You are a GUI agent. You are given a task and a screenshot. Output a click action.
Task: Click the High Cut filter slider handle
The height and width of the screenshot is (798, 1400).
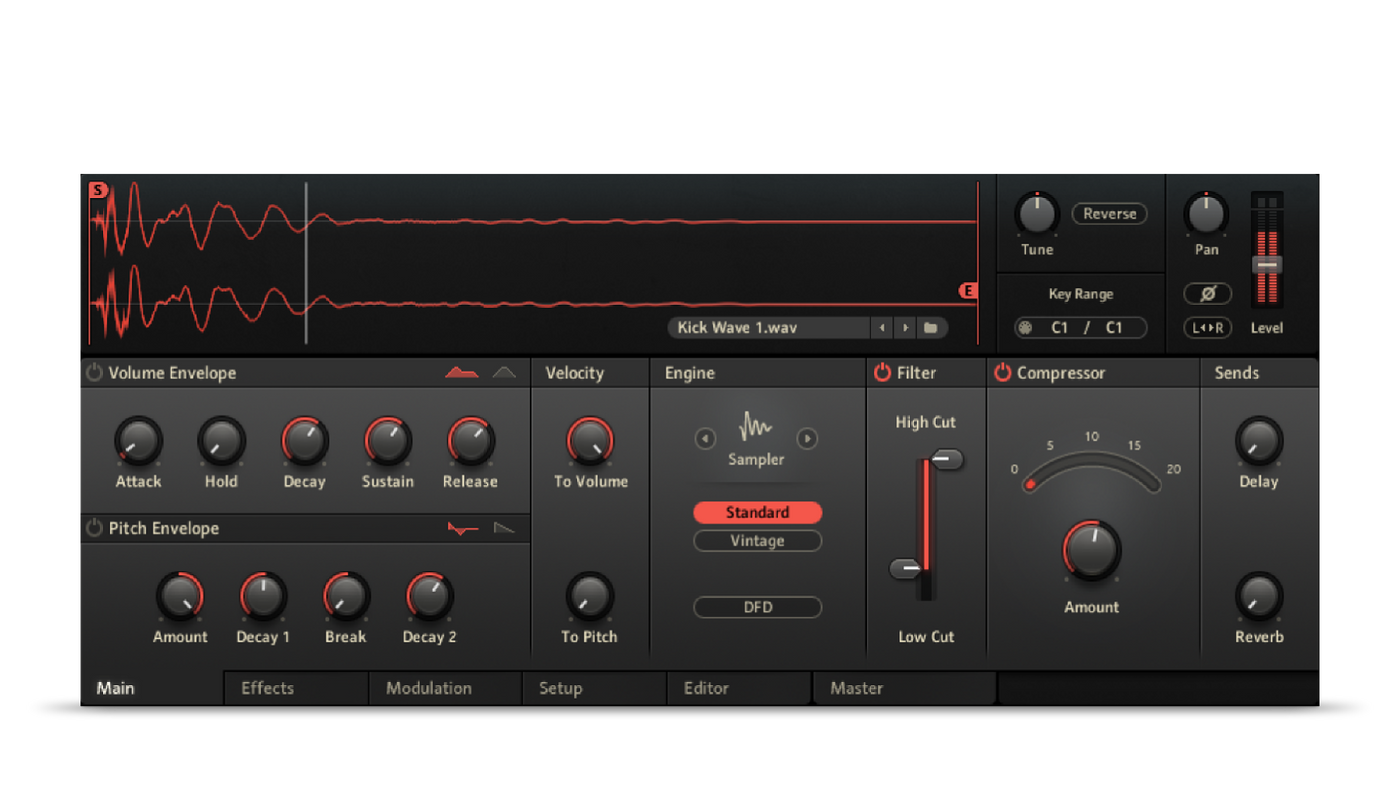coord(946,459)
